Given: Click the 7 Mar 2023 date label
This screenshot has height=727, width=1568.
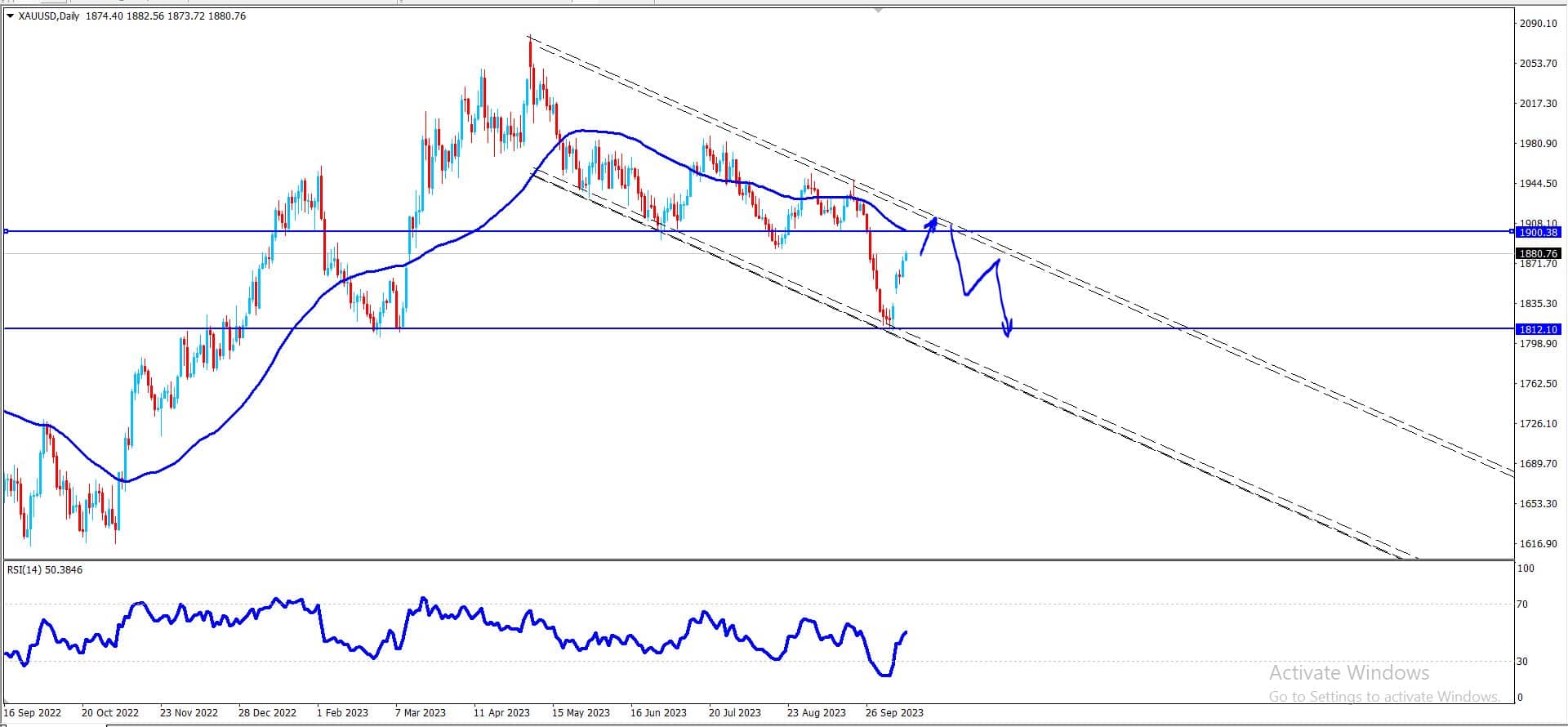Looking at the screenshot, I should [x=420, y=712].
